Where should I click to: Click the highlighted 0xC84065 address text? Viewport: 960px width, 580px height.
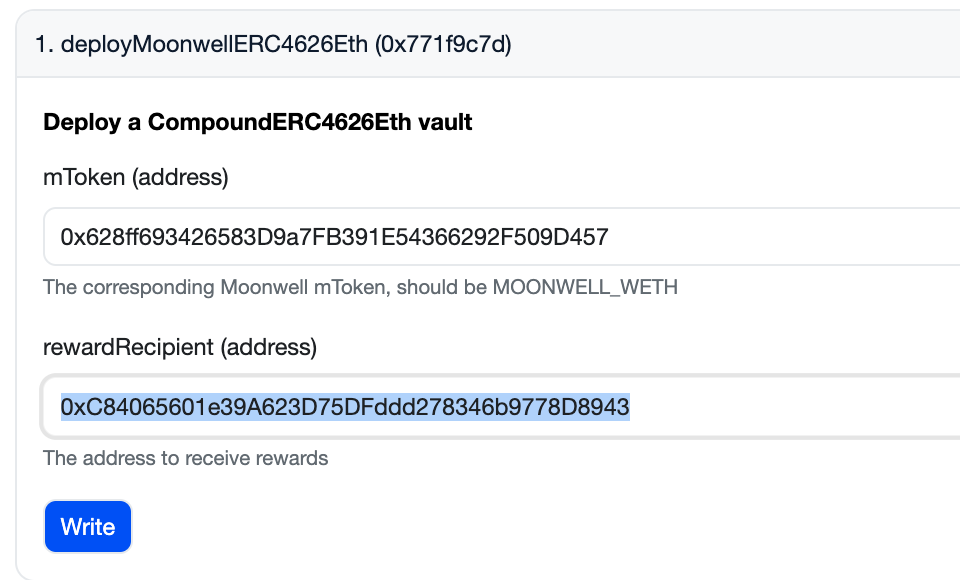[345, 407]
